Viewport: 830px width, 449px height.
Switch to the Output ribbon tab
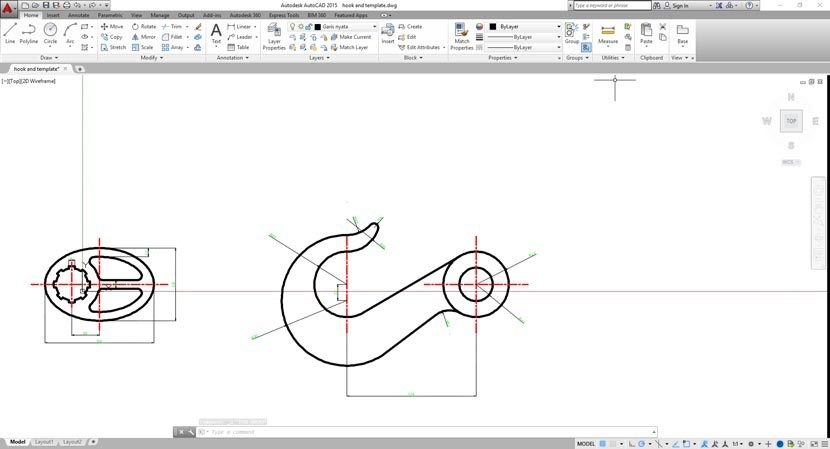pos(186,15)
